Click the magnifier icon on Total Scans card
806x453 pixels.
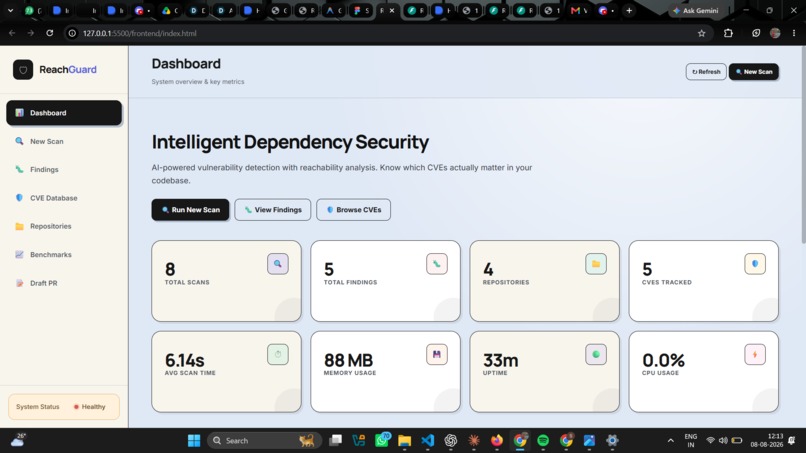(278, 264)
